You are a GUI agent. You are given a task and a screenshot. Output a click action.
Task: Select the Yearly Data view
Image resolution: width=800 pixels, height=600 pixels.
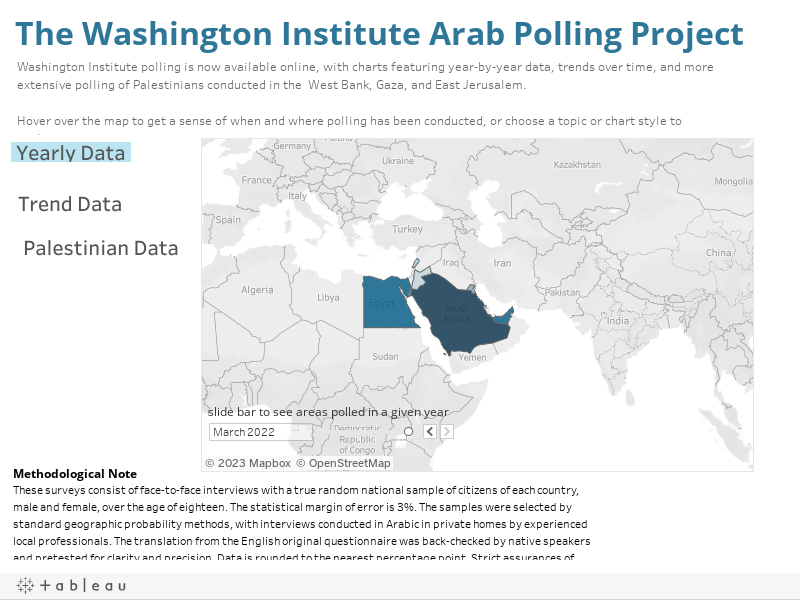[x=71, y=152]
